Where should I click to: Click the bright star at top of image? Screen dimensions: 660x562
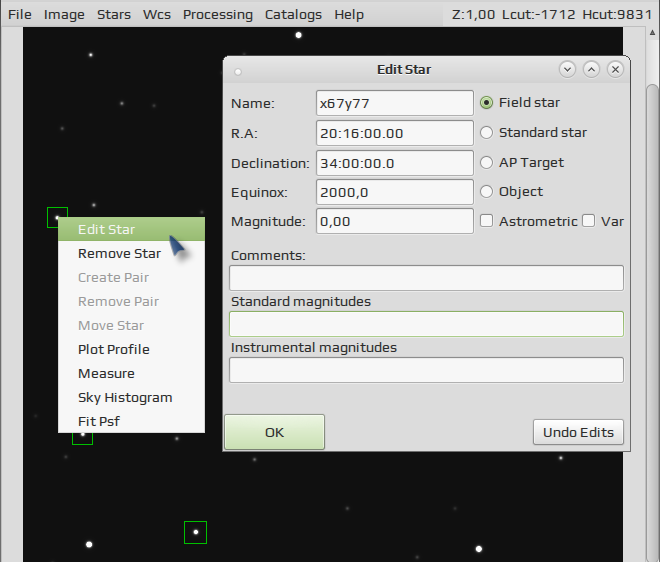tap(298, 35)
